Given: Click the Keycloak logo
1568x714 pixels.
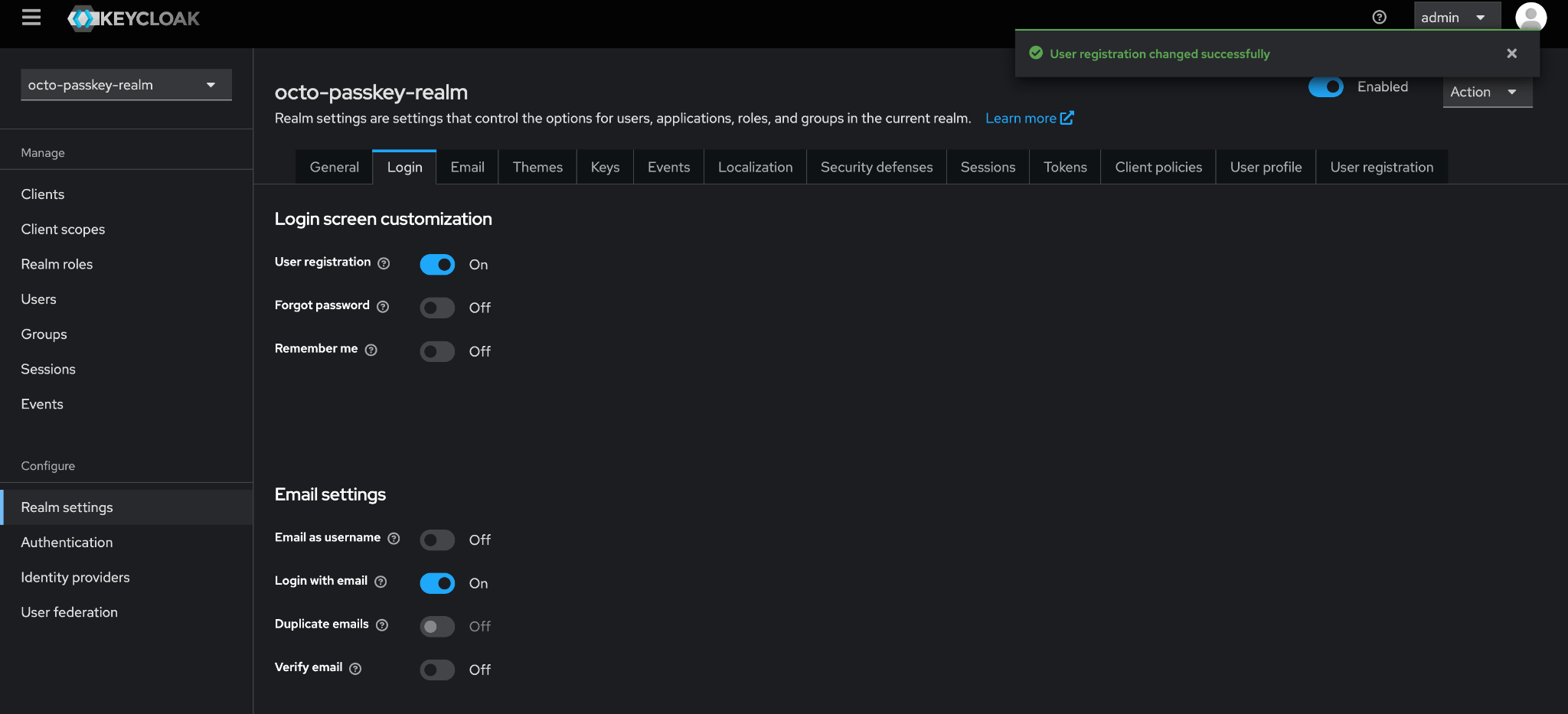Looking at the screenshot, I should (135, 18).
